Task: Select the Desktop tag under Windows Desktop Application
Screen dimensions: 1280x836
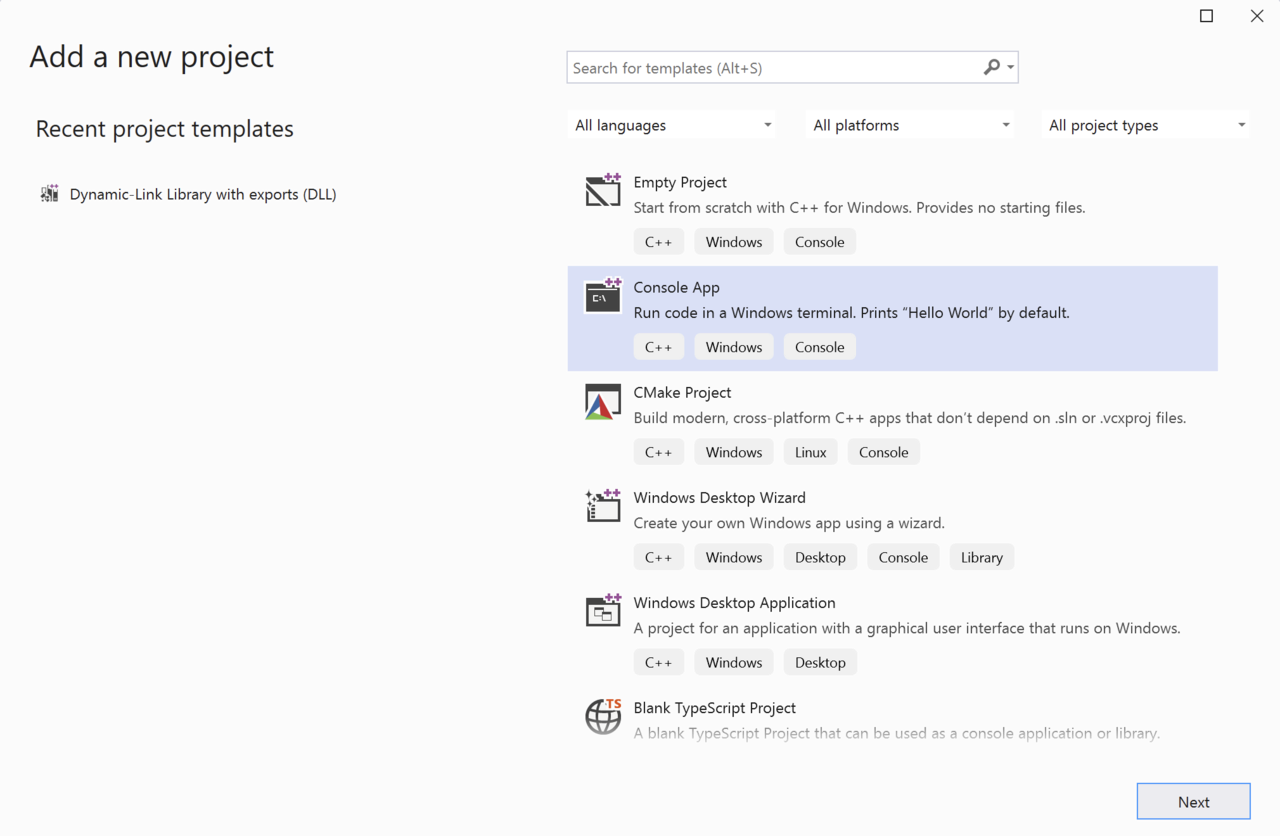Action: [x=820, y=661]
